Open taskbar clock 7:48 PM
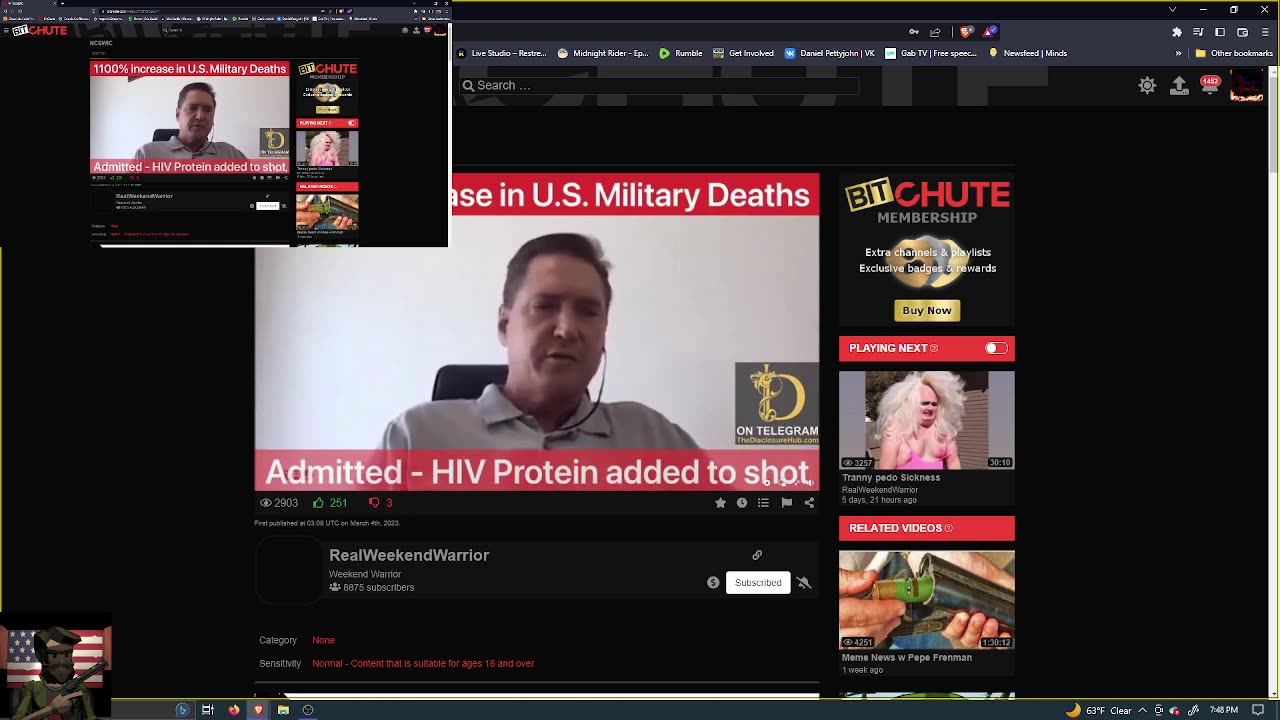1280x720 pixels. point(1224,710)
